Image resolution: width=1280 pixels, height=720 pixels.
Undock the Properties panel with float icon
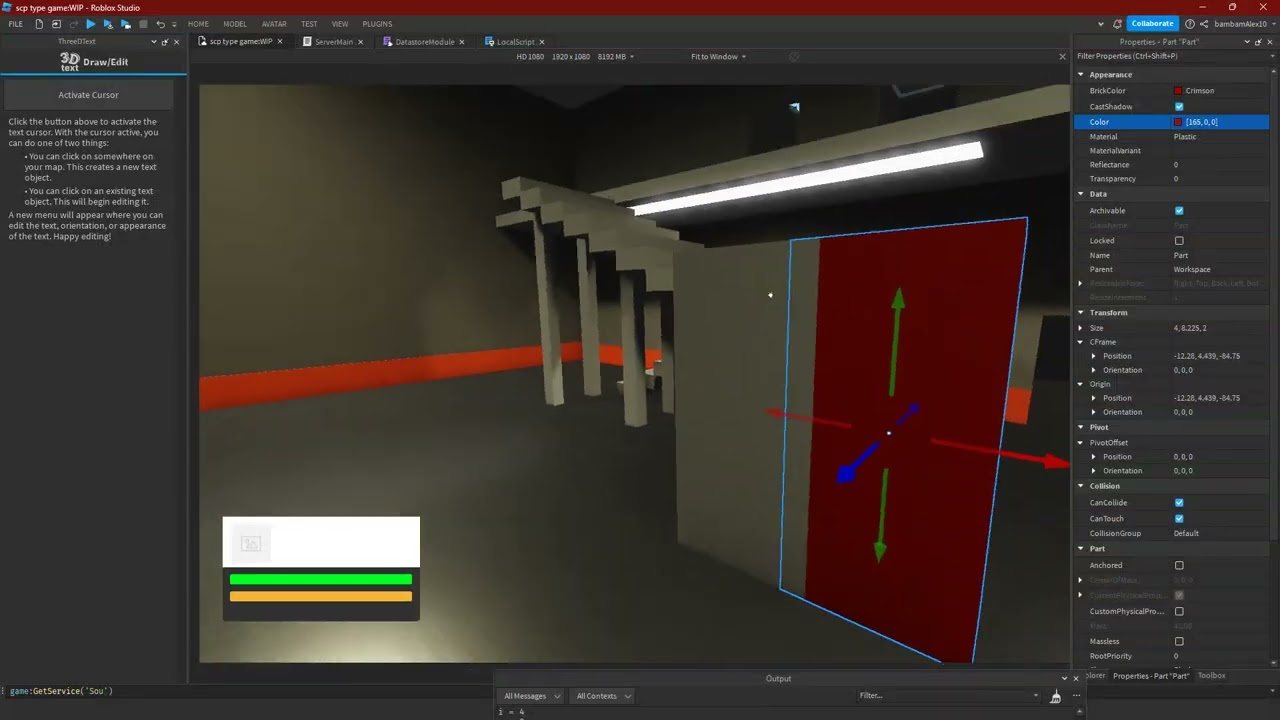coord(1258,42)
